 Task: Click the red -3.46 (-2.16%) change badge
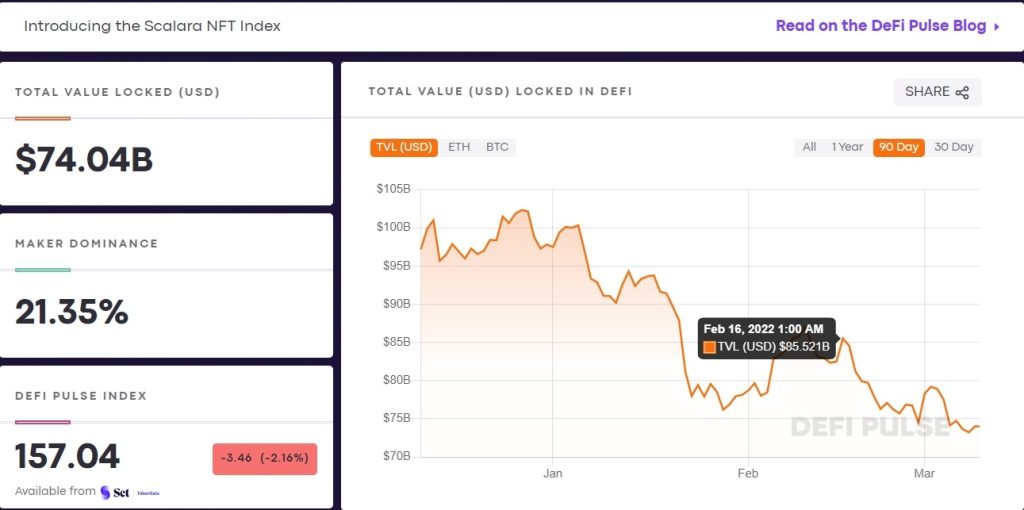point(265,459)
